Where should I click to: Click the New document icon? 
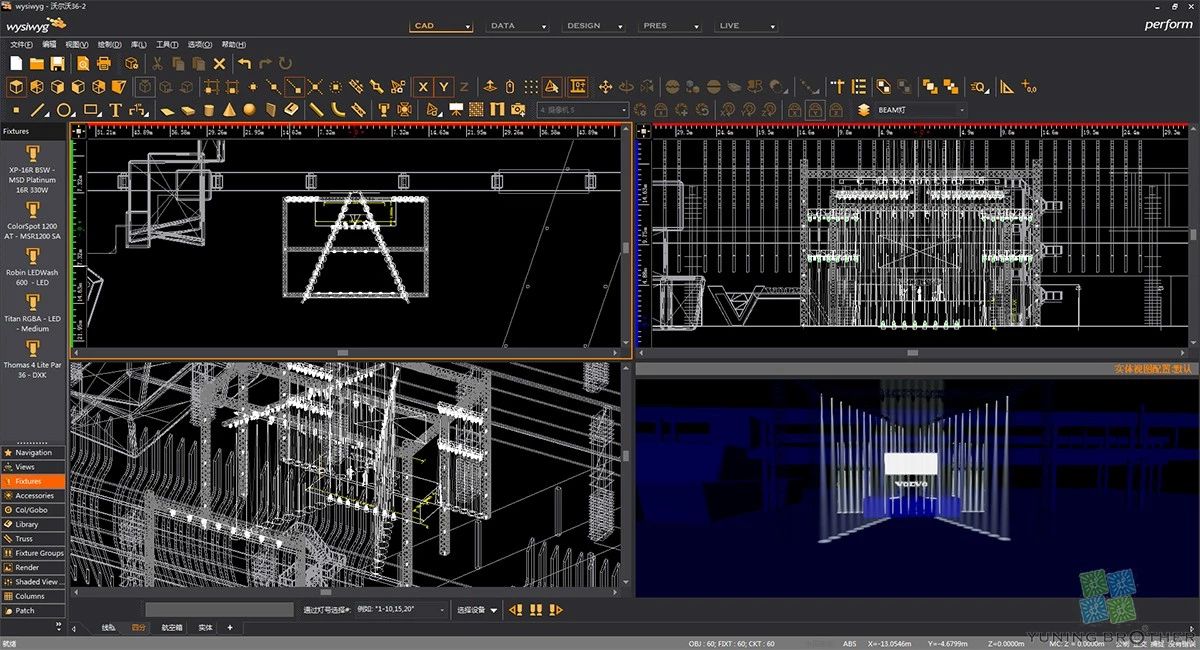pyautogui.click(x=16, y=63)
